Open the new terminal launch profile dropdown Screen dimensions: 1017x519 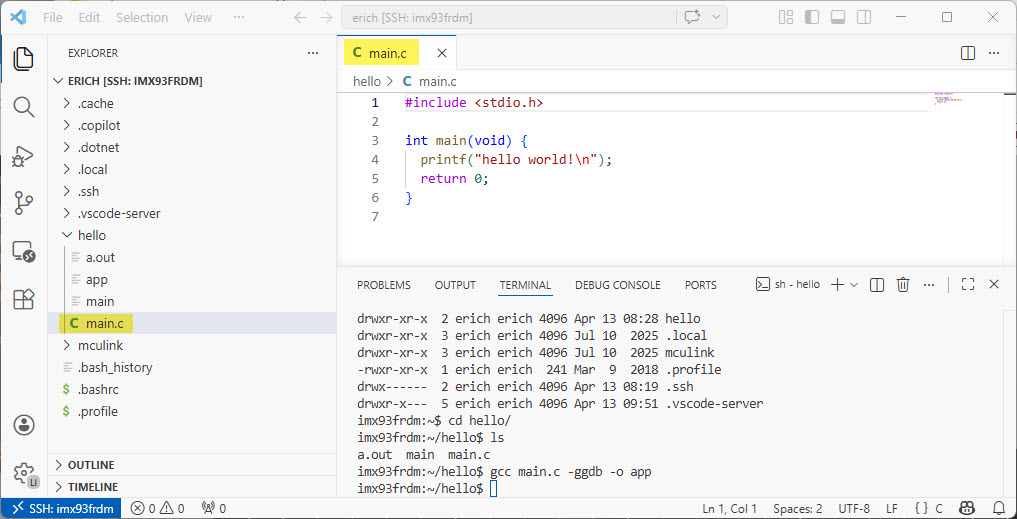coord(854,285)
